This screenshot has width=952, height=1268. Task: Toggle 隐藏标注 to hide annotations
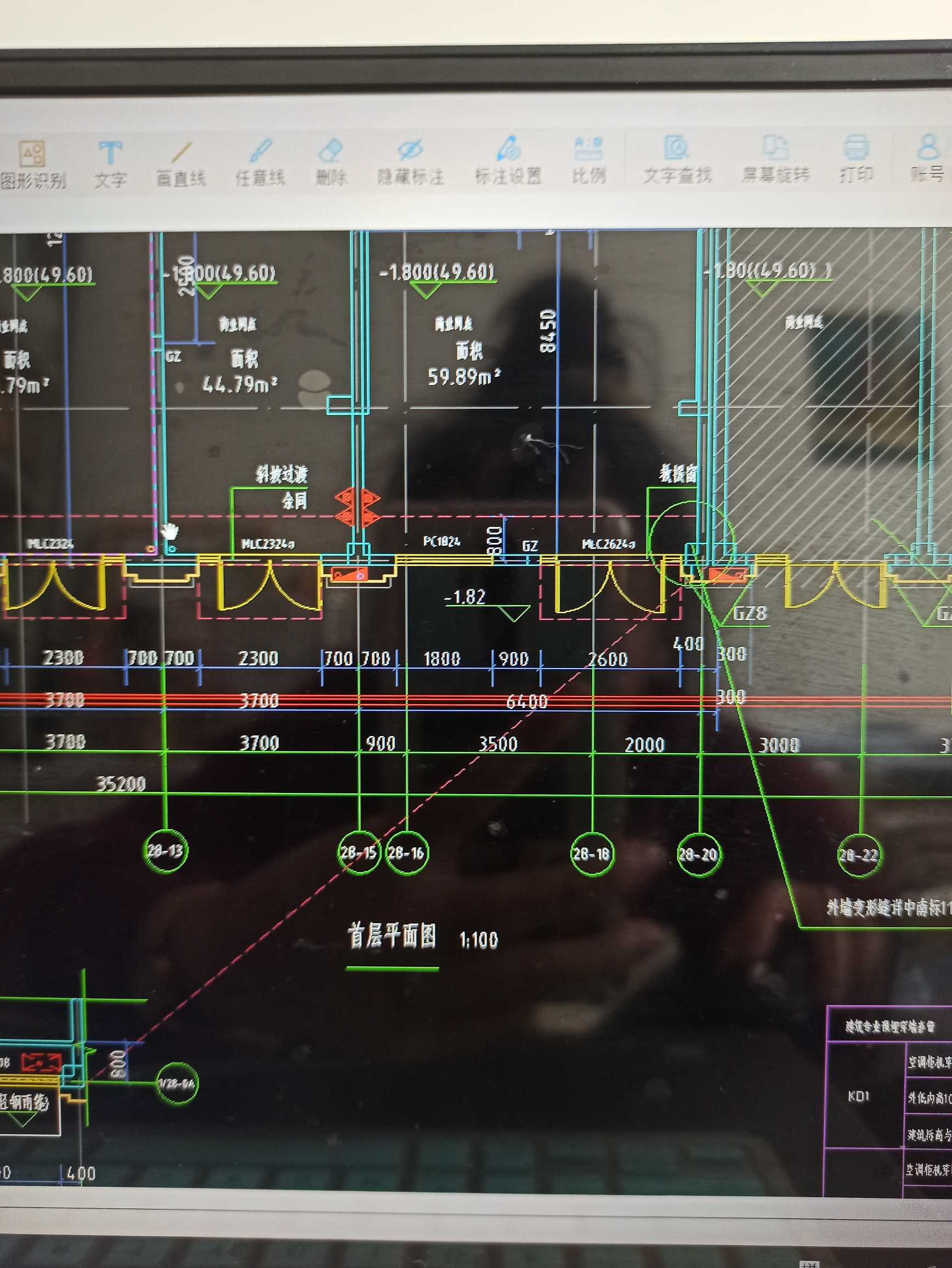[410, 162]
